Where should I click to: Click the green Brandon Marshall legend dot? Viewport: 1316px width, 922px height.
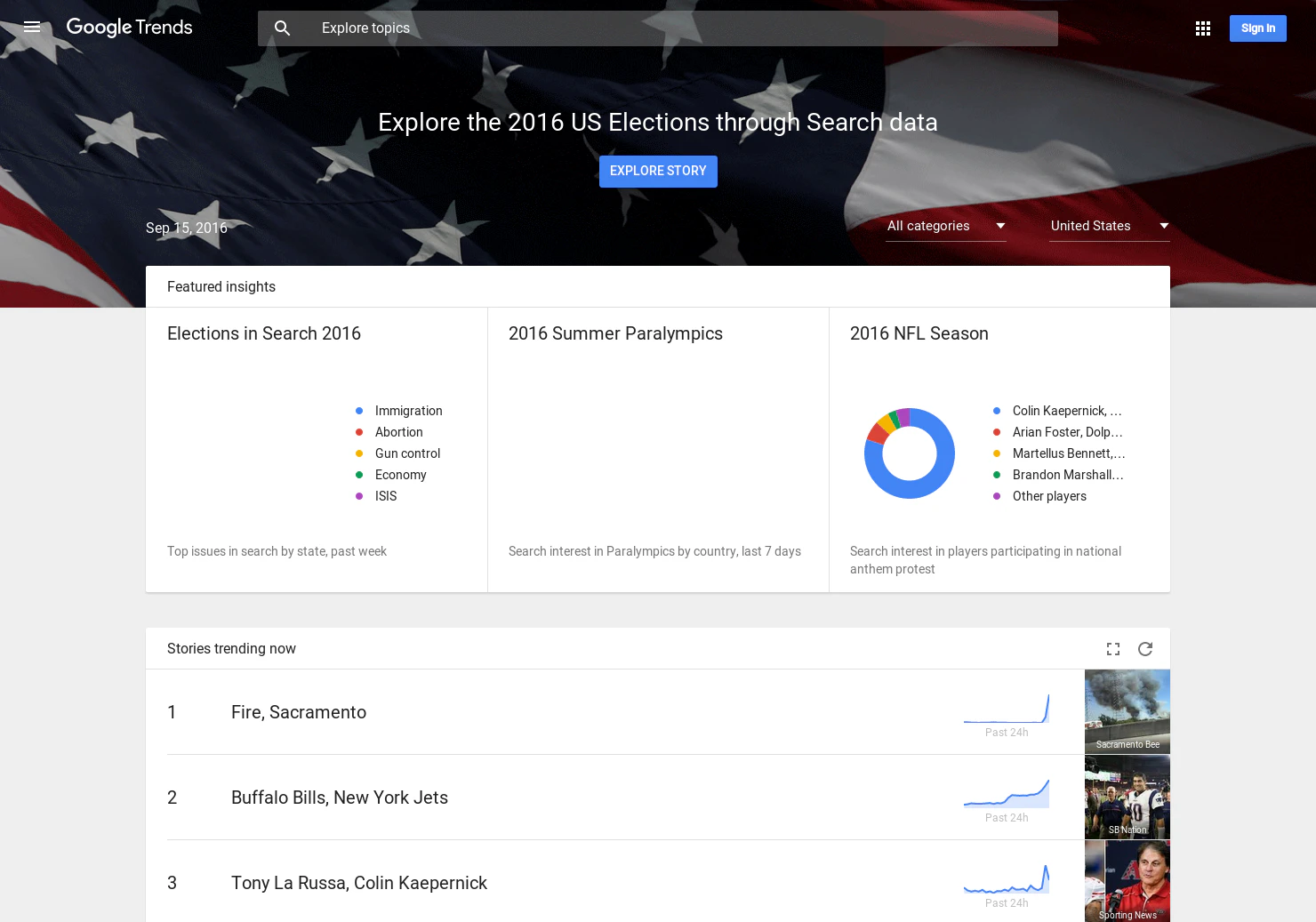(997, 475)
